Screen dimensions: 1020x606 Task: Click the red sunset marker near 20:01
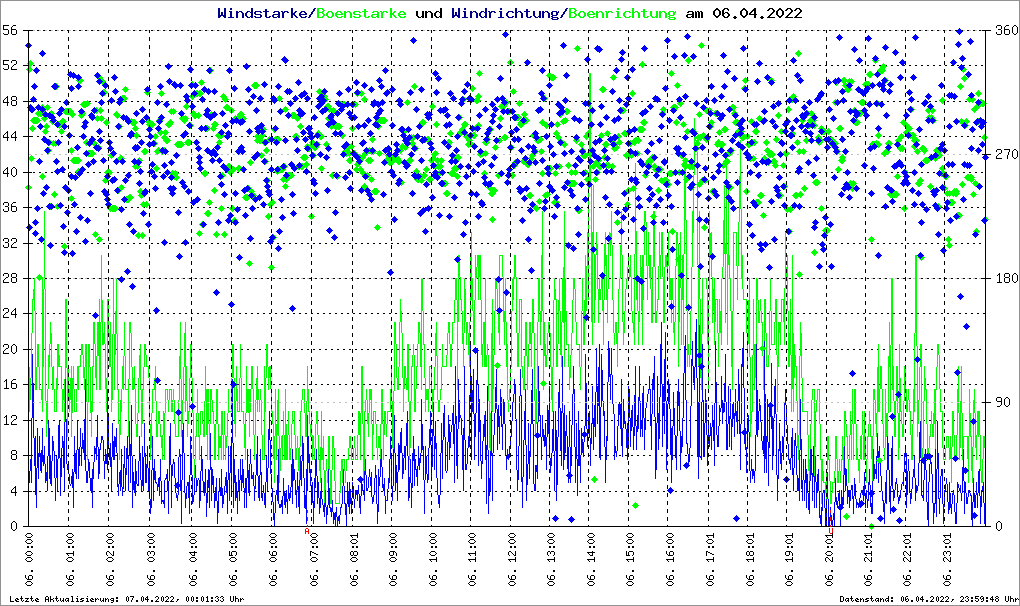click(x=831, y=532)
